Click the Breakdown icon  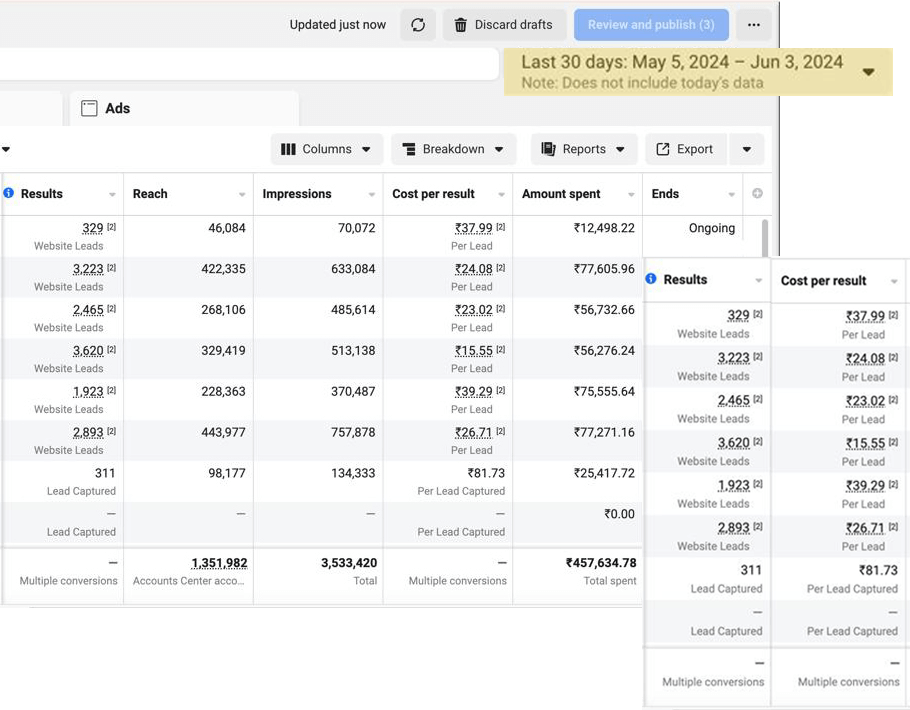[x=409, y=149]
